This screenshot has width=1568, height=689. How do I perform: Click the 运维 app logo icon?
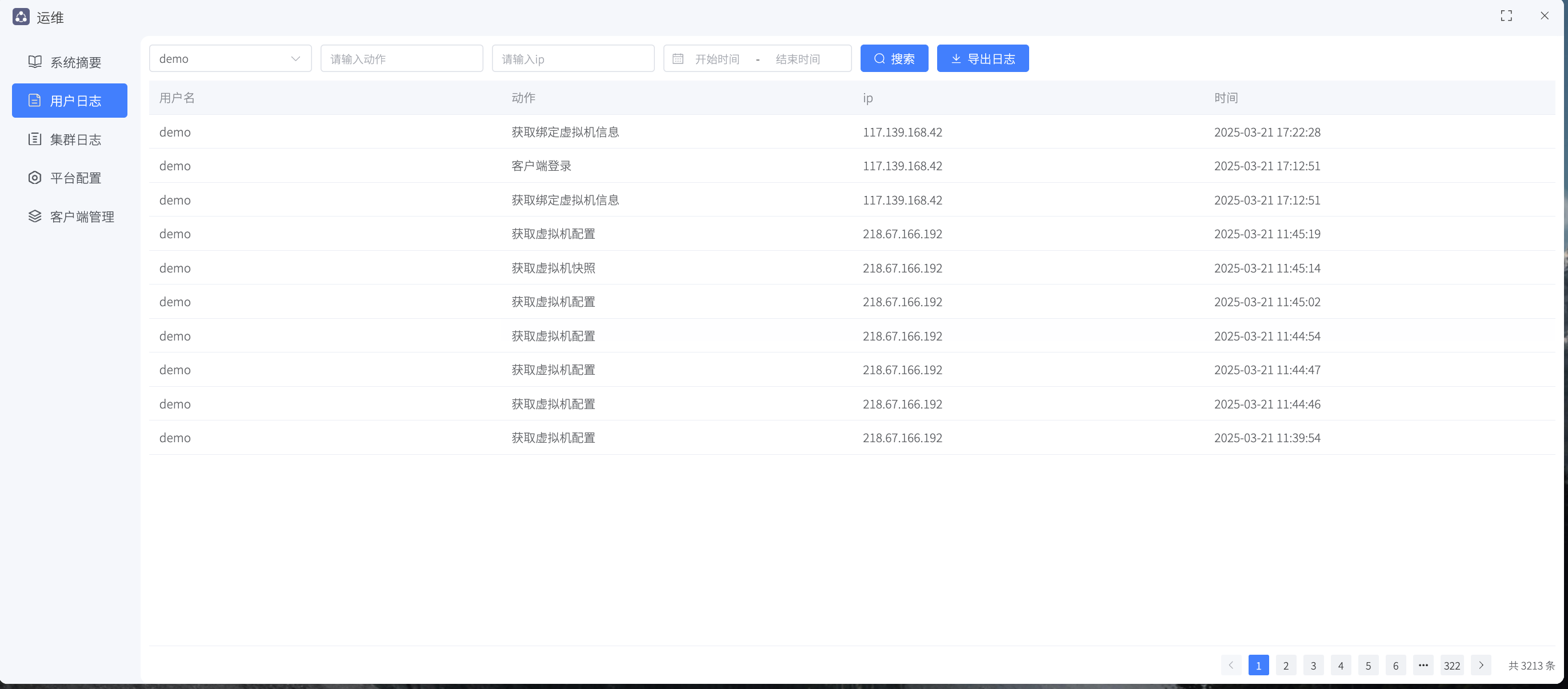[x=21, y=17]
